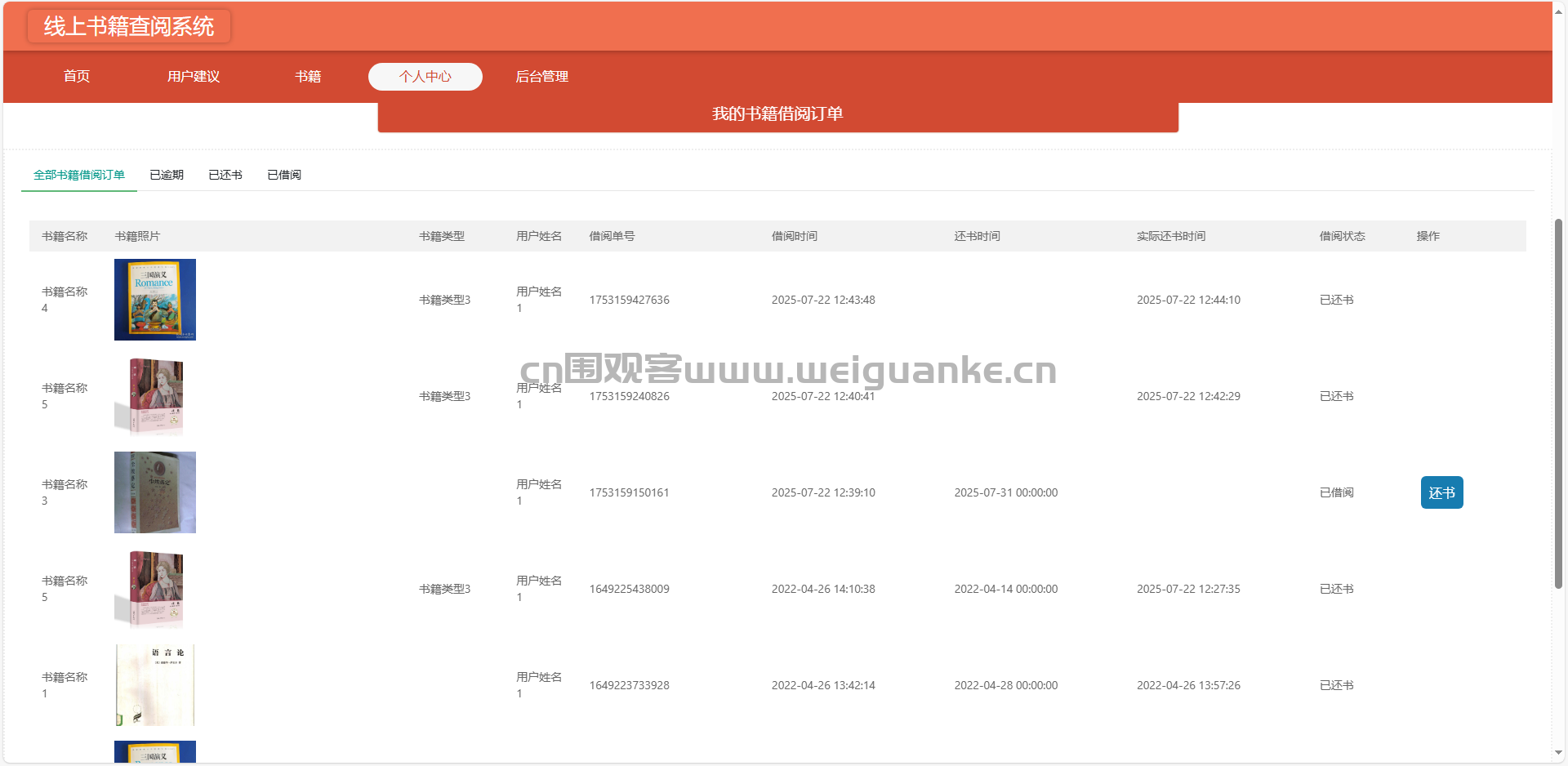
Task: Select order number 1753159150161
Action: [630, 492]
